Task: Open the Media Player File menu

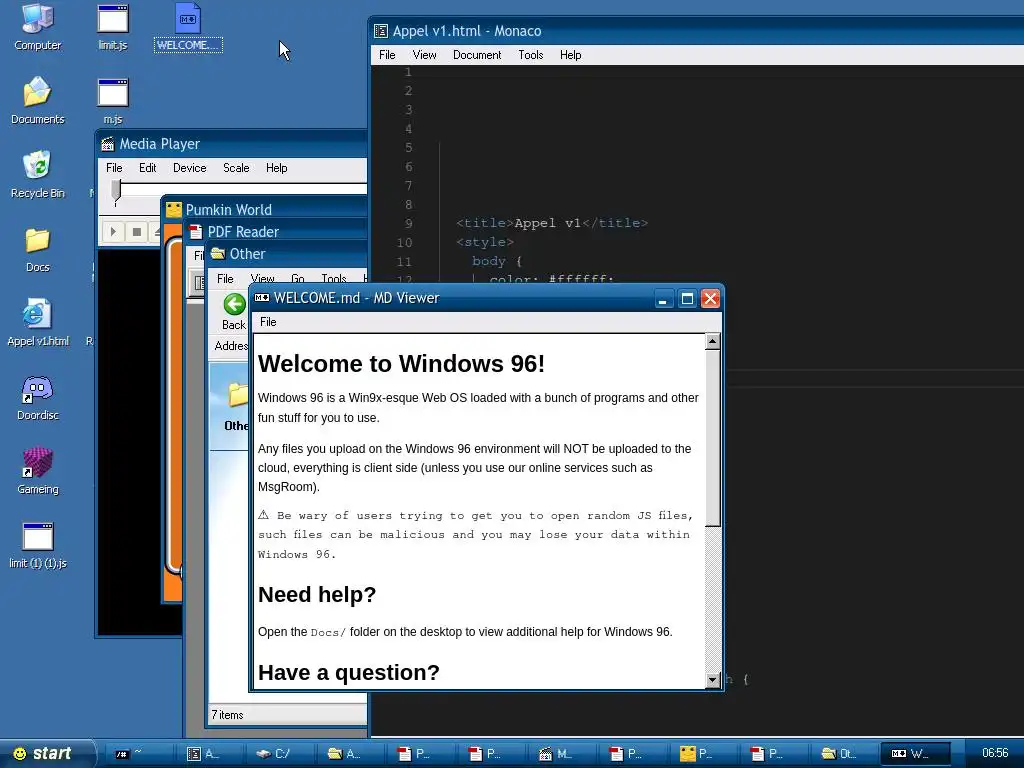Action: 114,168
